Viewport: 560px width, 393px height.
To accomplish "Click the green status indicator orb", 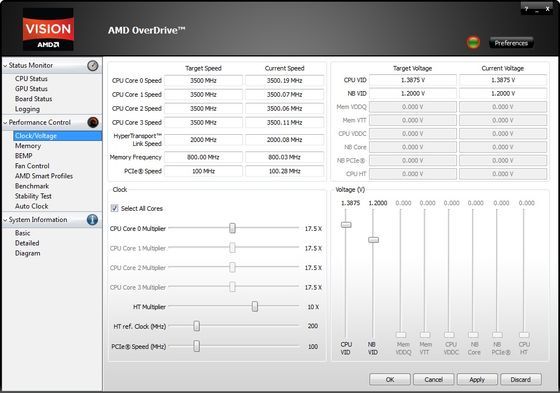I will click(x=473, y=43).
